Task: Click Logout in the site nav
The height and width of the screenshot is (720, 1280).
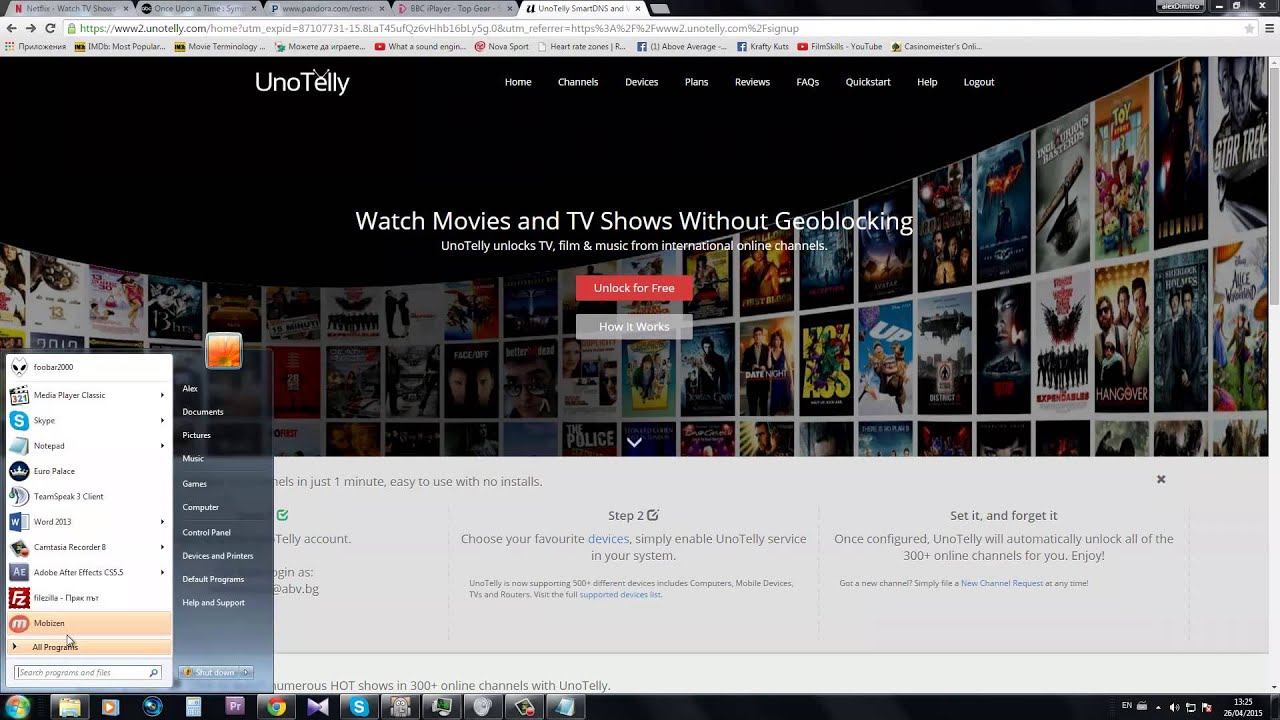Action: point(979,82)
